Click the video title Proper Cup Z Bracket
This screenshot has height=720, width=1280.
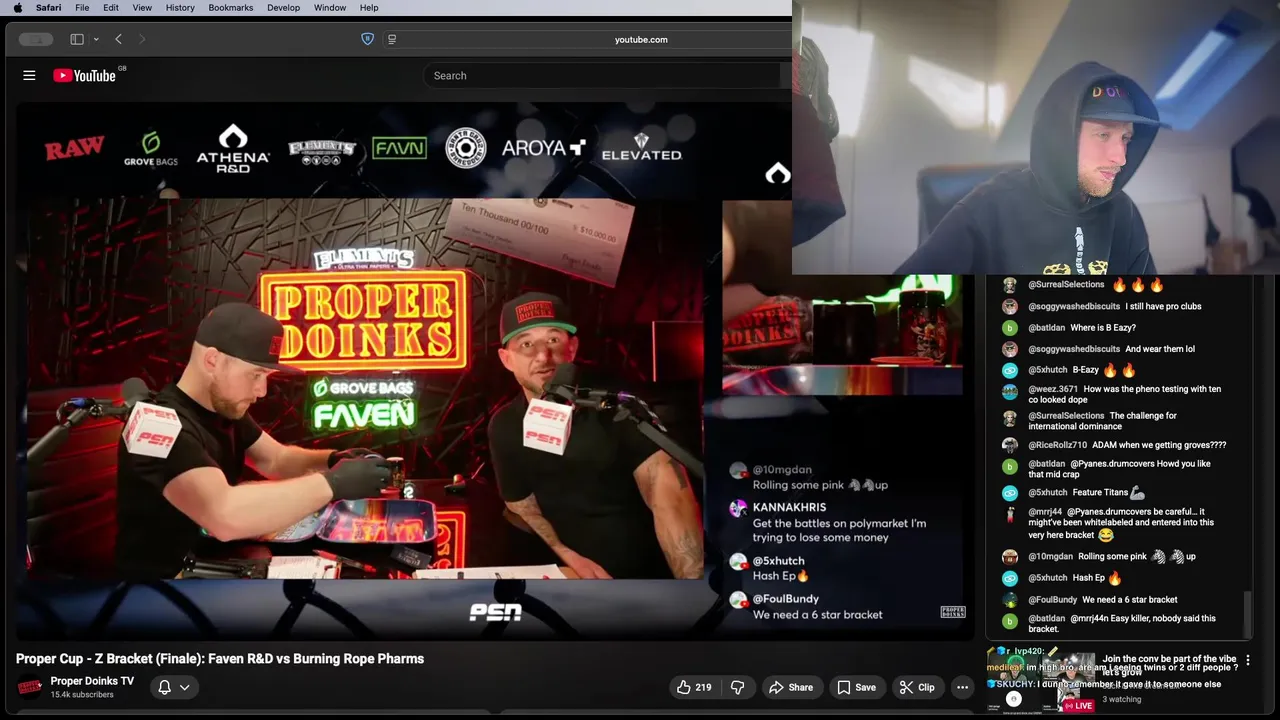(x=220, y=659)
